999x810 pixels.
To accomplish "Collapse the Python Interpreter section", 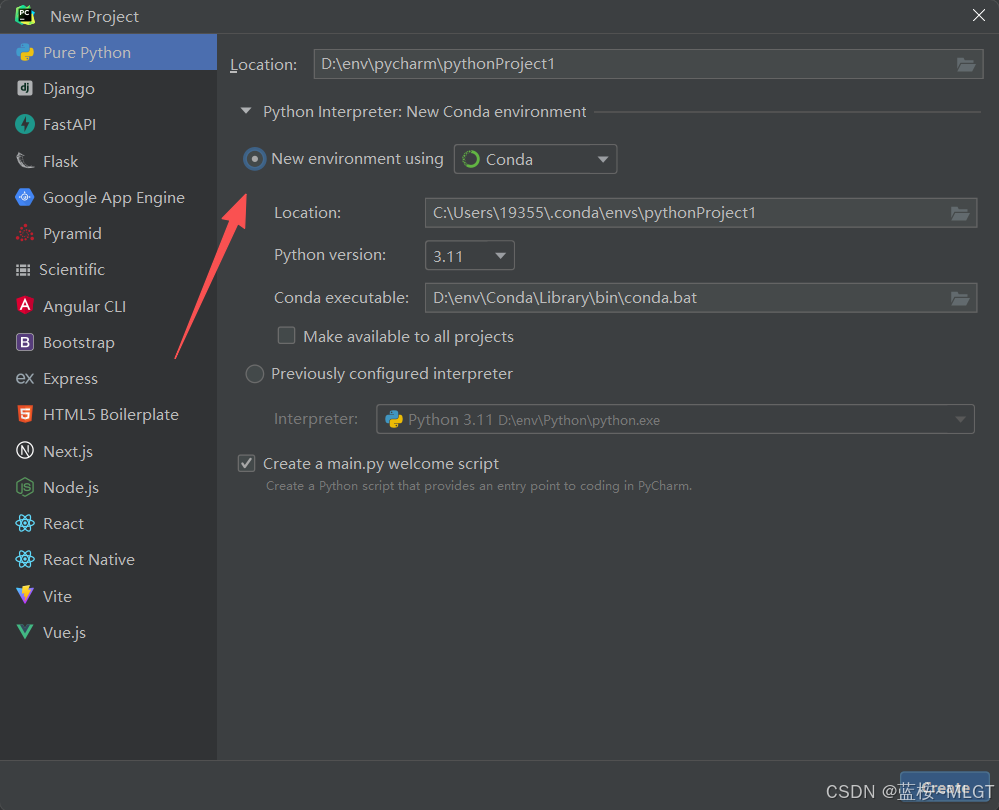I will pyautogui.click(x=245, y=111).
